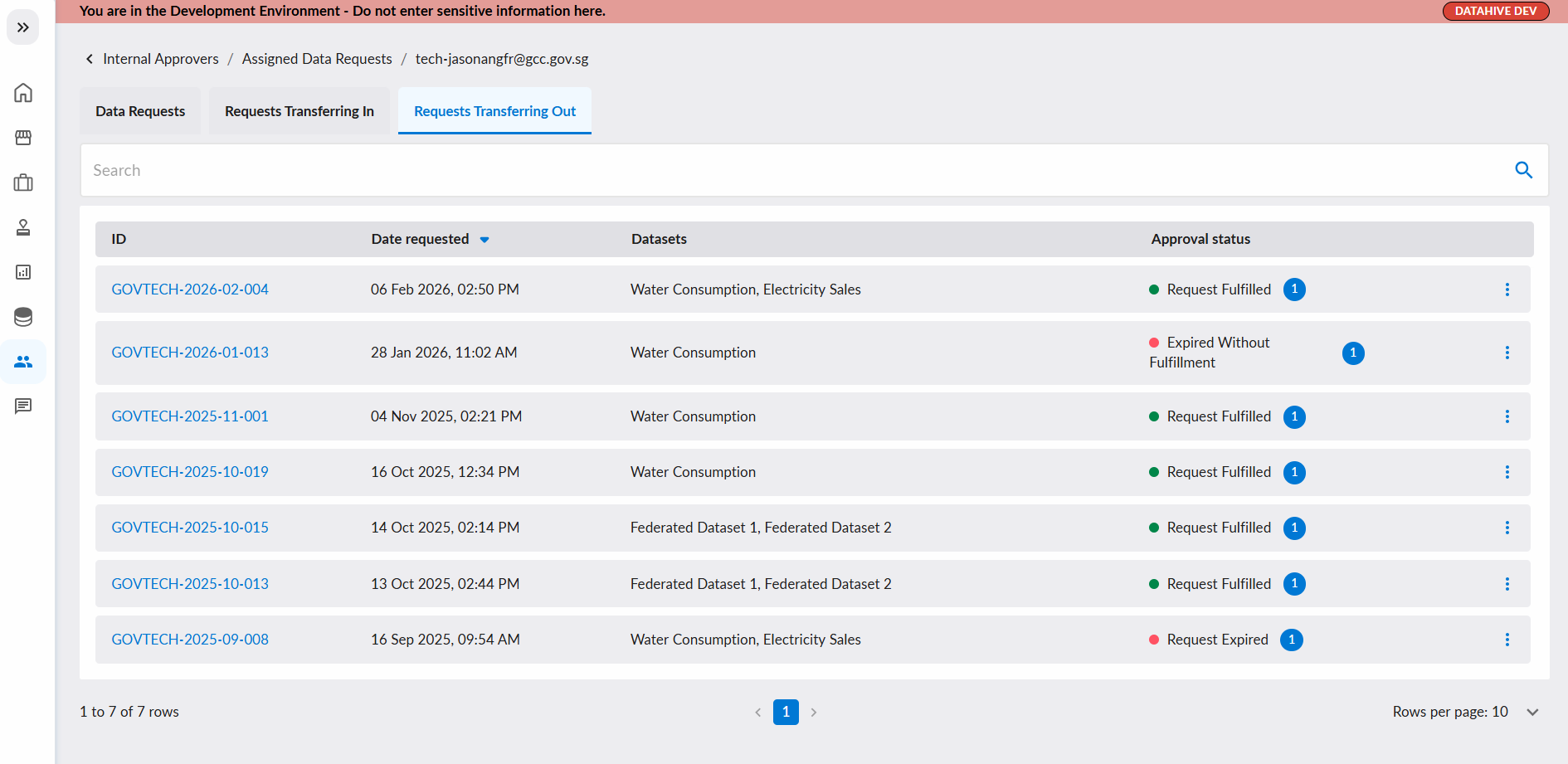Sort by Date requested arrow

[485, 240]
